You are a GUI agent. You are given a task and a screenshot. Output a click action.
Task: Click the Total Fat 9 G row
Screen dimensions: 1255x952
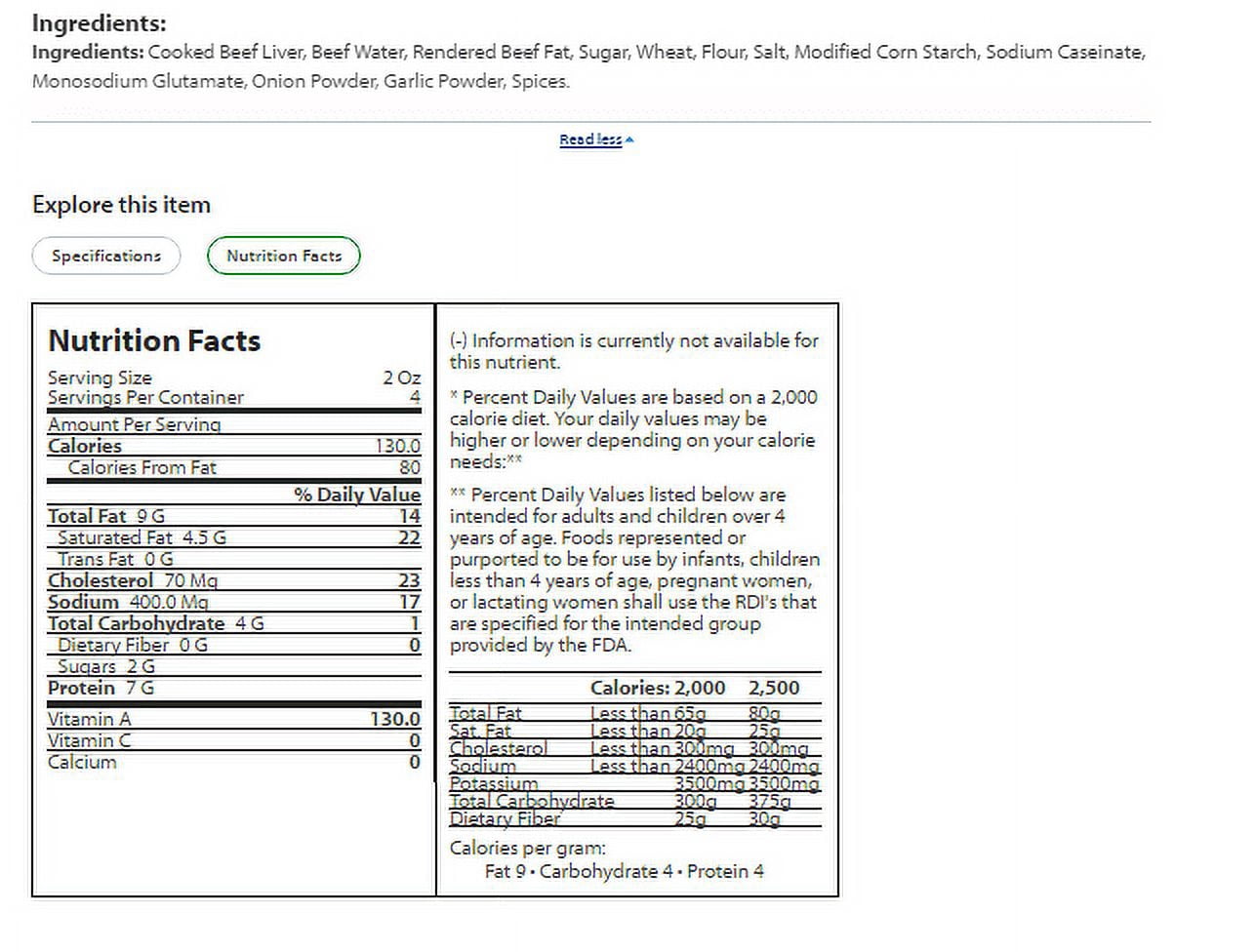[x=234, y=516]
